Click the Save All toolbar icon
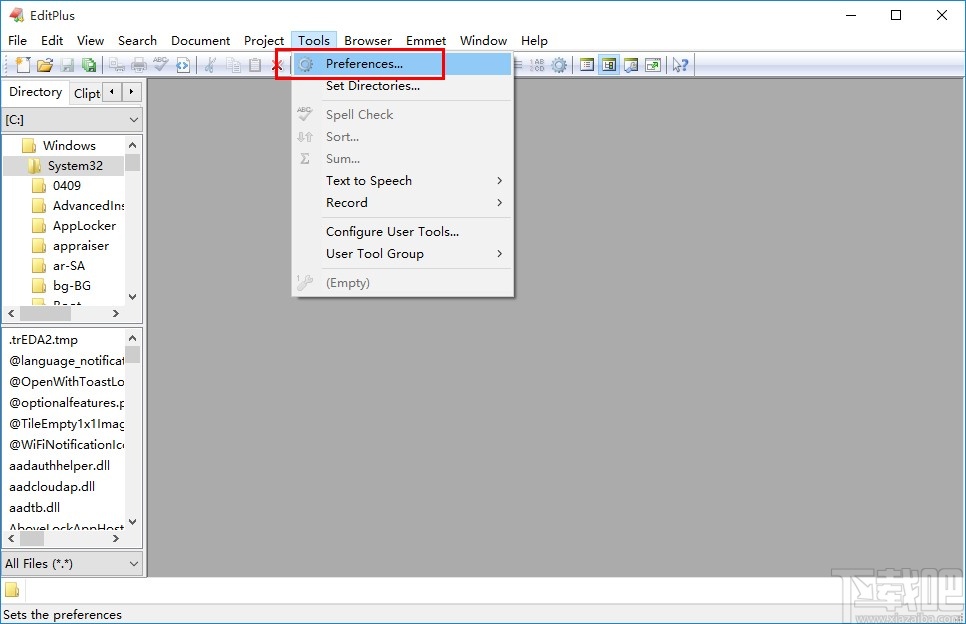The image size is (966, 624). click(89, 65)
